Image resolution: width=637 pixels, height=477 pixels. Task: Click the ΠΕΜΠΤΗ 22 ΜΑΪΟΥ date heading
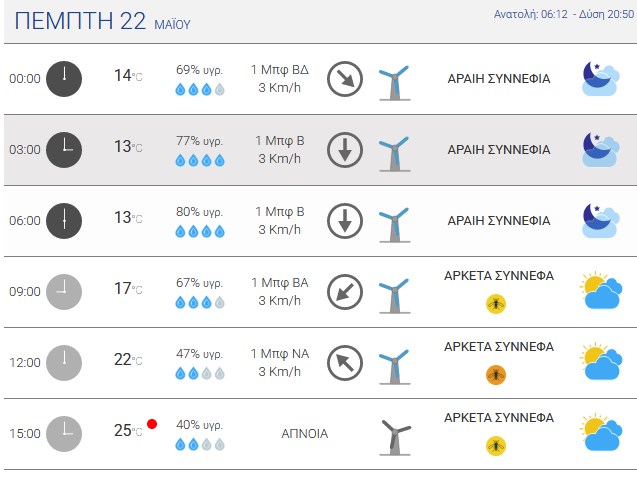click(x=102, y=21)
